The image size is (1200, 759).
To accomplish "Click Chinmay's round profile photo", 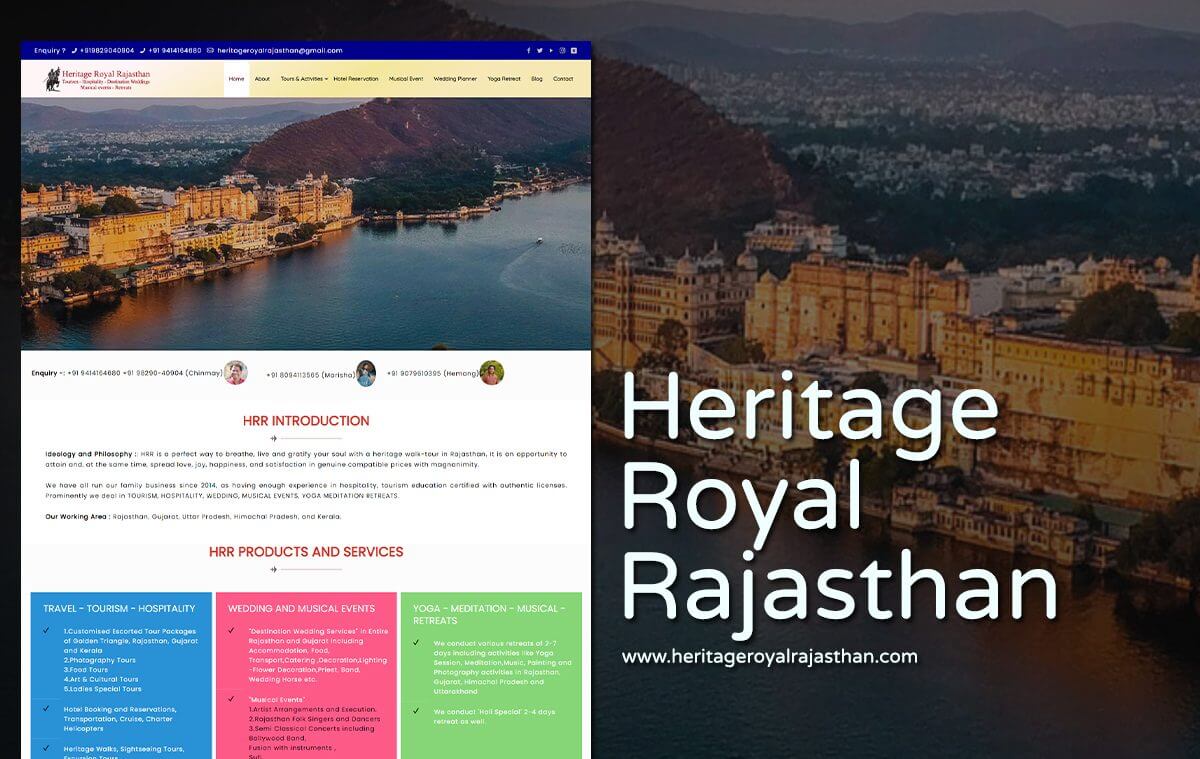I will pos(236,373).
